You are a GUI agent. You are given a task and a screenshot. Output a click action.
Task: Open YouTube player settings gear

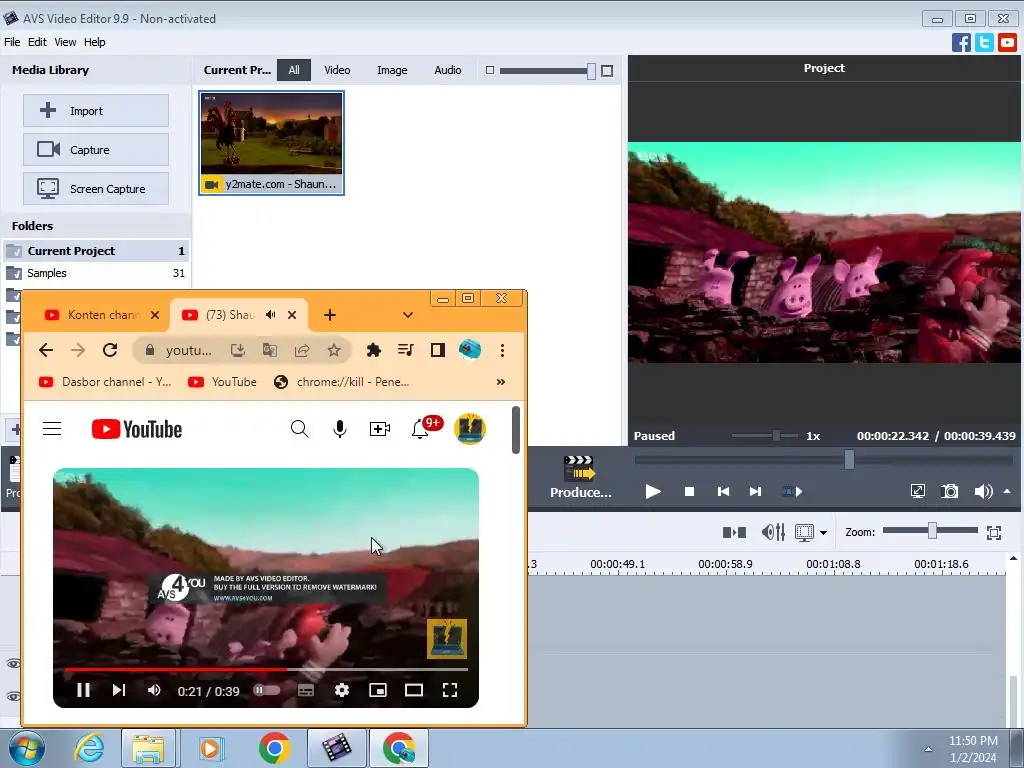pyautogui.click(x=342, y=690)
